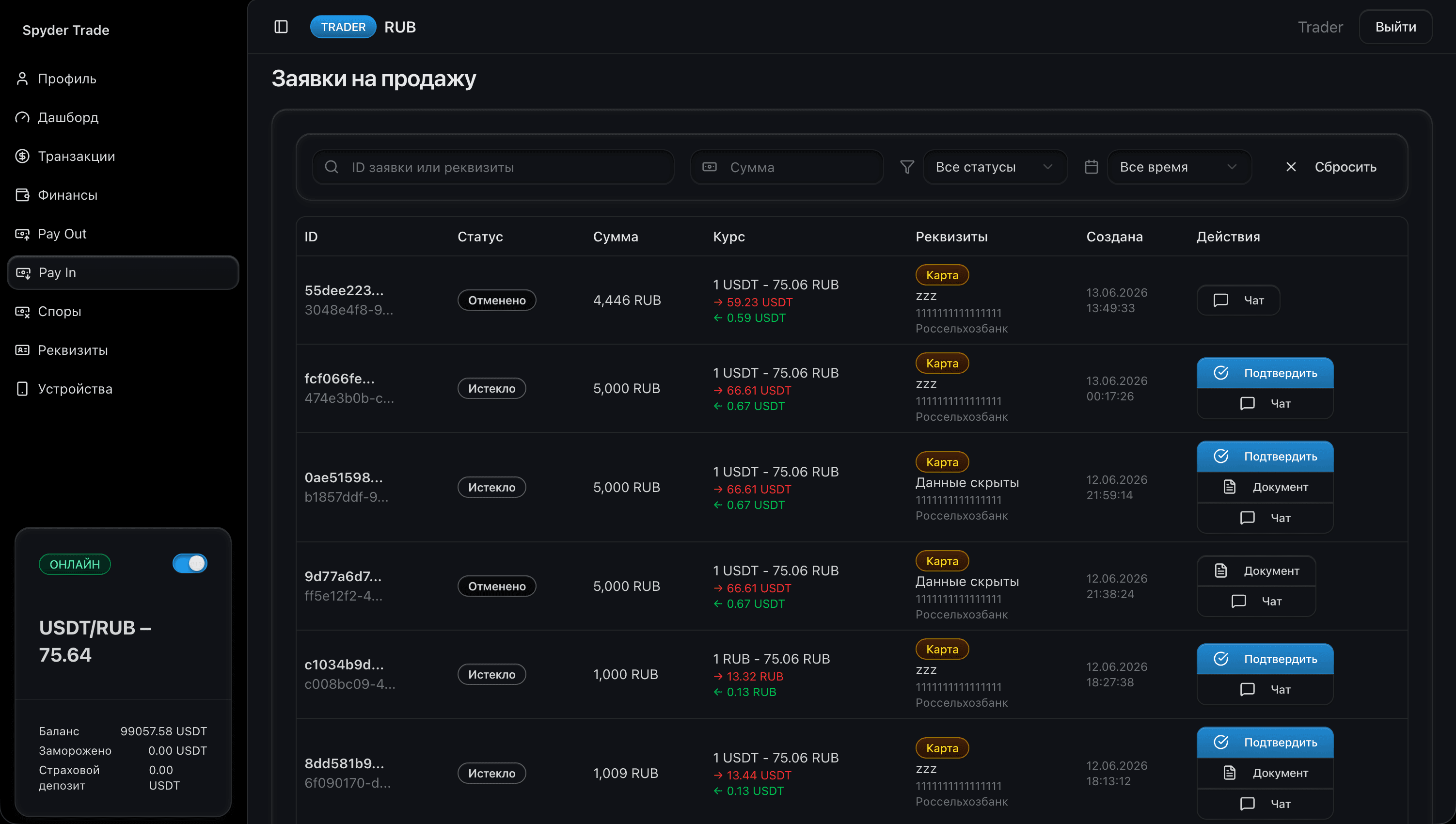The height and width of the screenshot is (824, 1456).
Task: Click the Pay Out sidebar icon
Action: point(22,234)
